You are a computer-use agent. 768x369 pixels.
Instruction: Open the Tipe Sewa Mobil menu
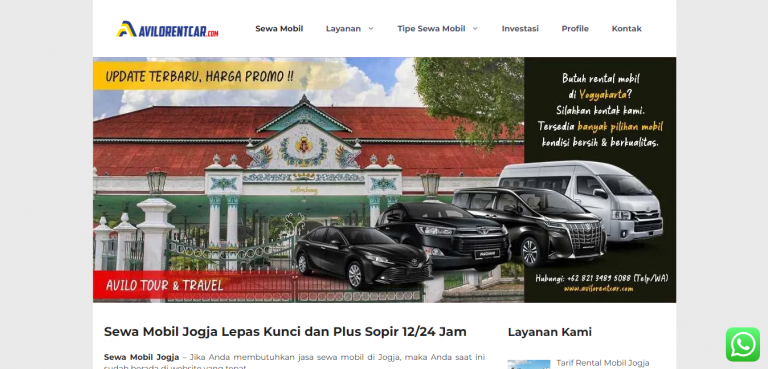[431, 28]
